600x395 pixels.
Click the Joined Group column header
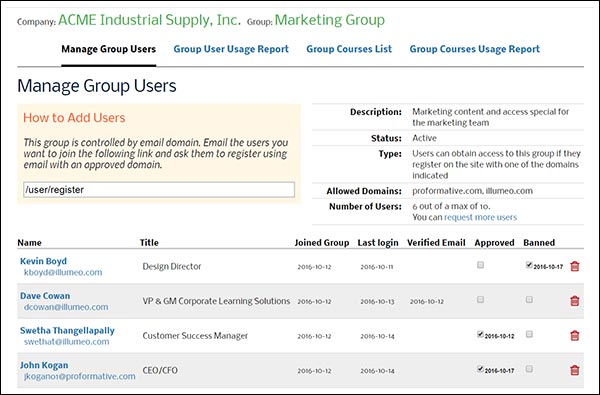tap(321, 243)
